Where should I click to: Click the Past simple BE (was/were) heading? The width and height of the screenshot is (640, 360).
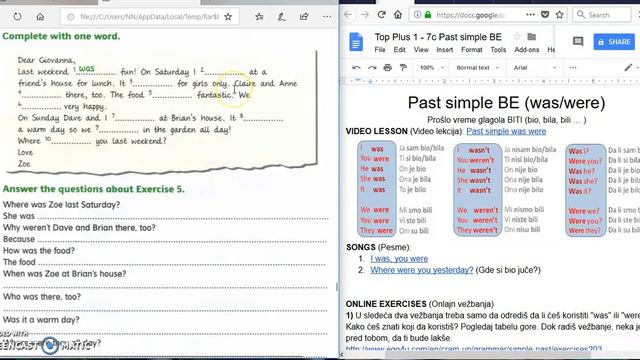point(506,103)
